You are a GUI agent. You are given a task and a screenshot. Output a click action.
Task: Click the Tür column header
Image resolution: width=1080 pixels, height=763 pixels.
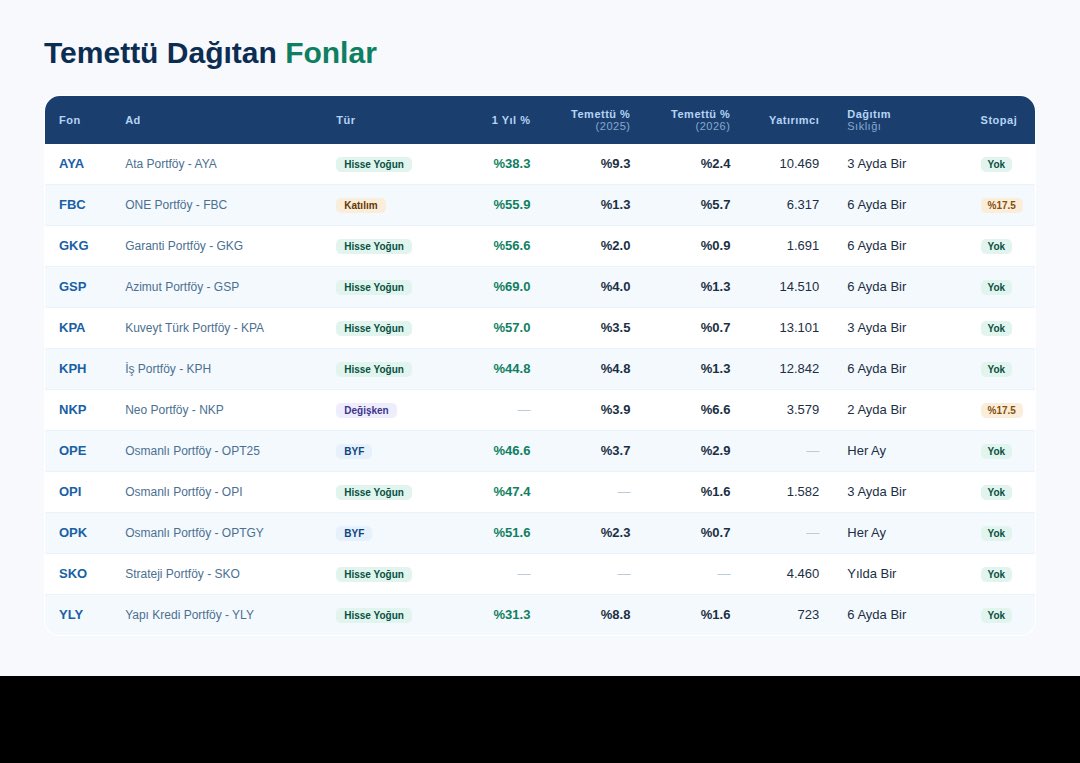point(345,120)
